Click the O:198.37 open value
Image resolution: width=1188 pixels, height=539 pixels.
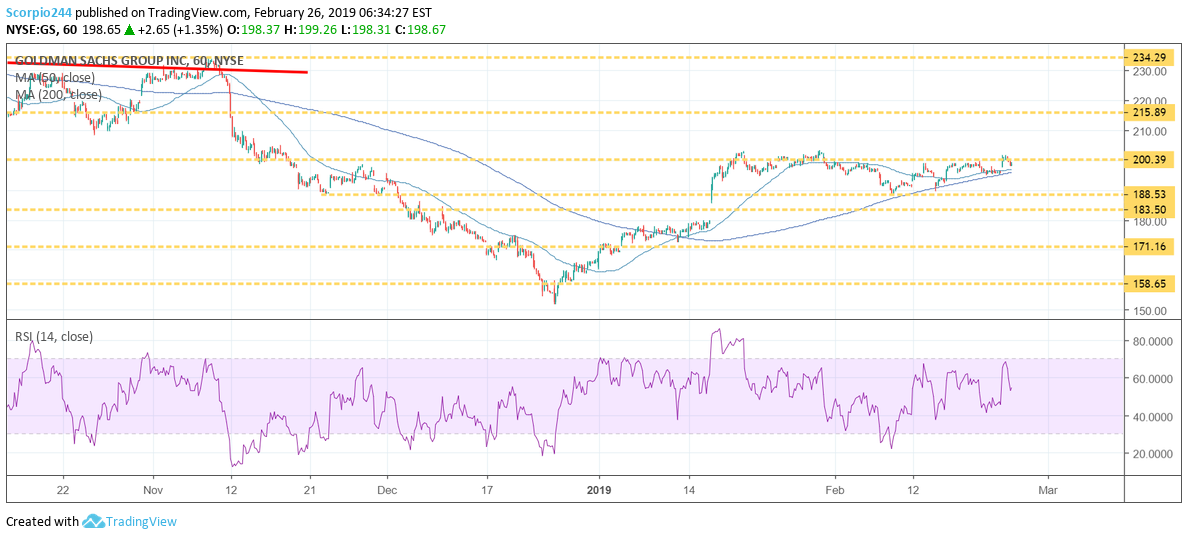pyautogui.click(x=252, y=29)
